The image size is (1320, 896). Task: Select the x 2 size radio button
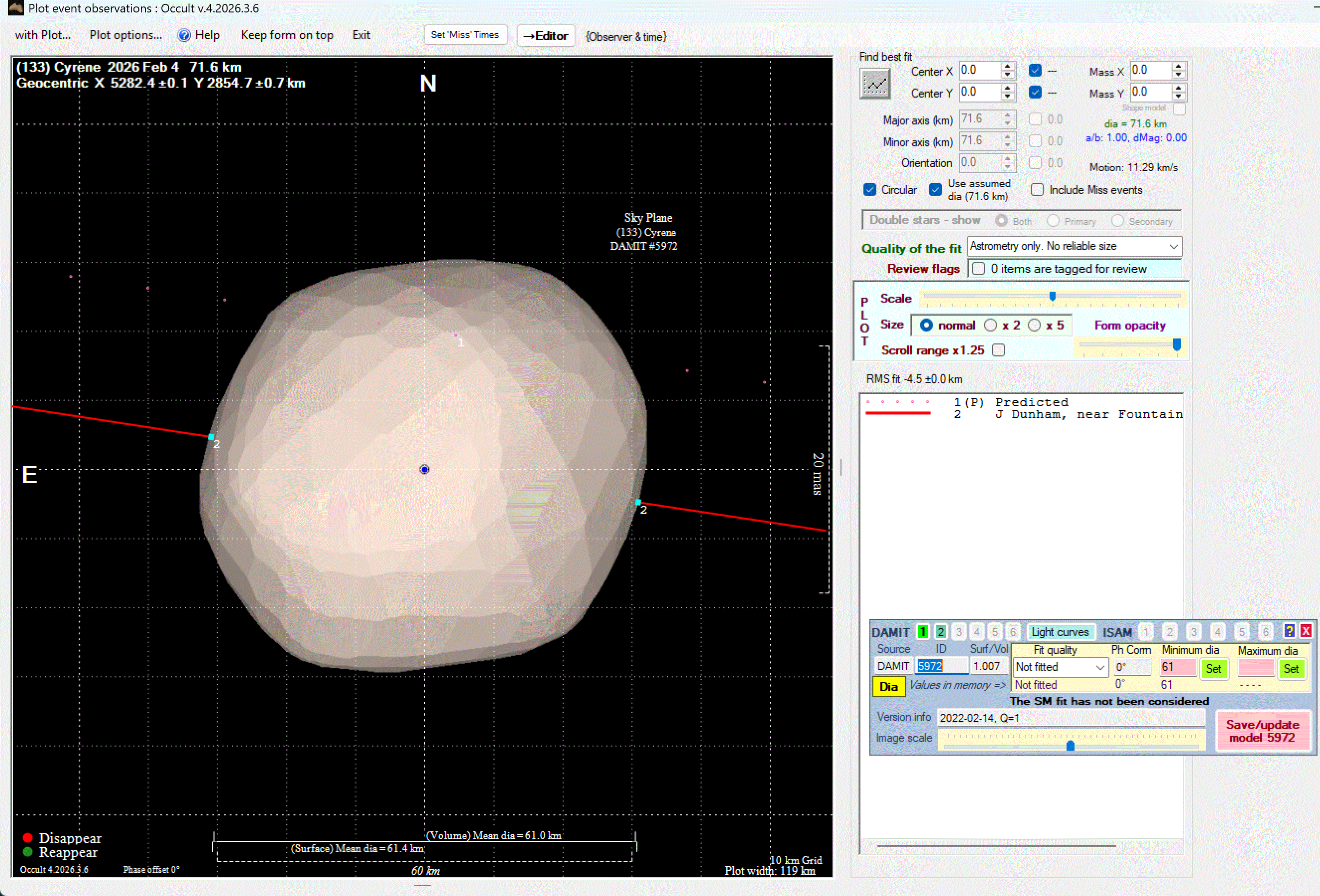click(x=990, y=325)
